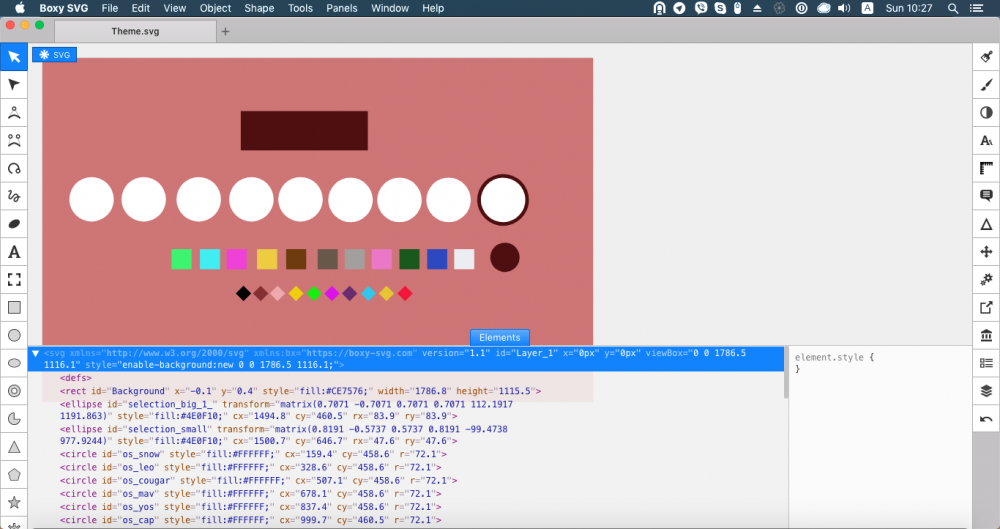The image size is (1000, 529).
Task: Open the Library panel
Action: (x=986, y=335)
